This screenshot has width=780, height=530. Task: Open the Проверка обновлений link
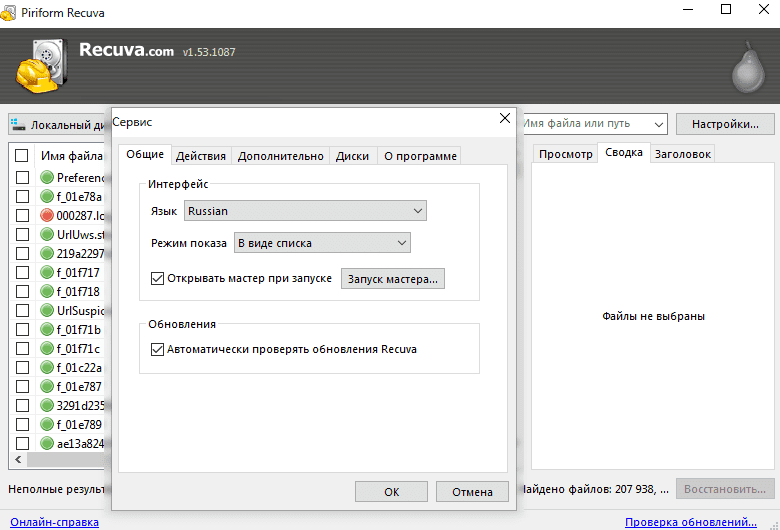690,522
